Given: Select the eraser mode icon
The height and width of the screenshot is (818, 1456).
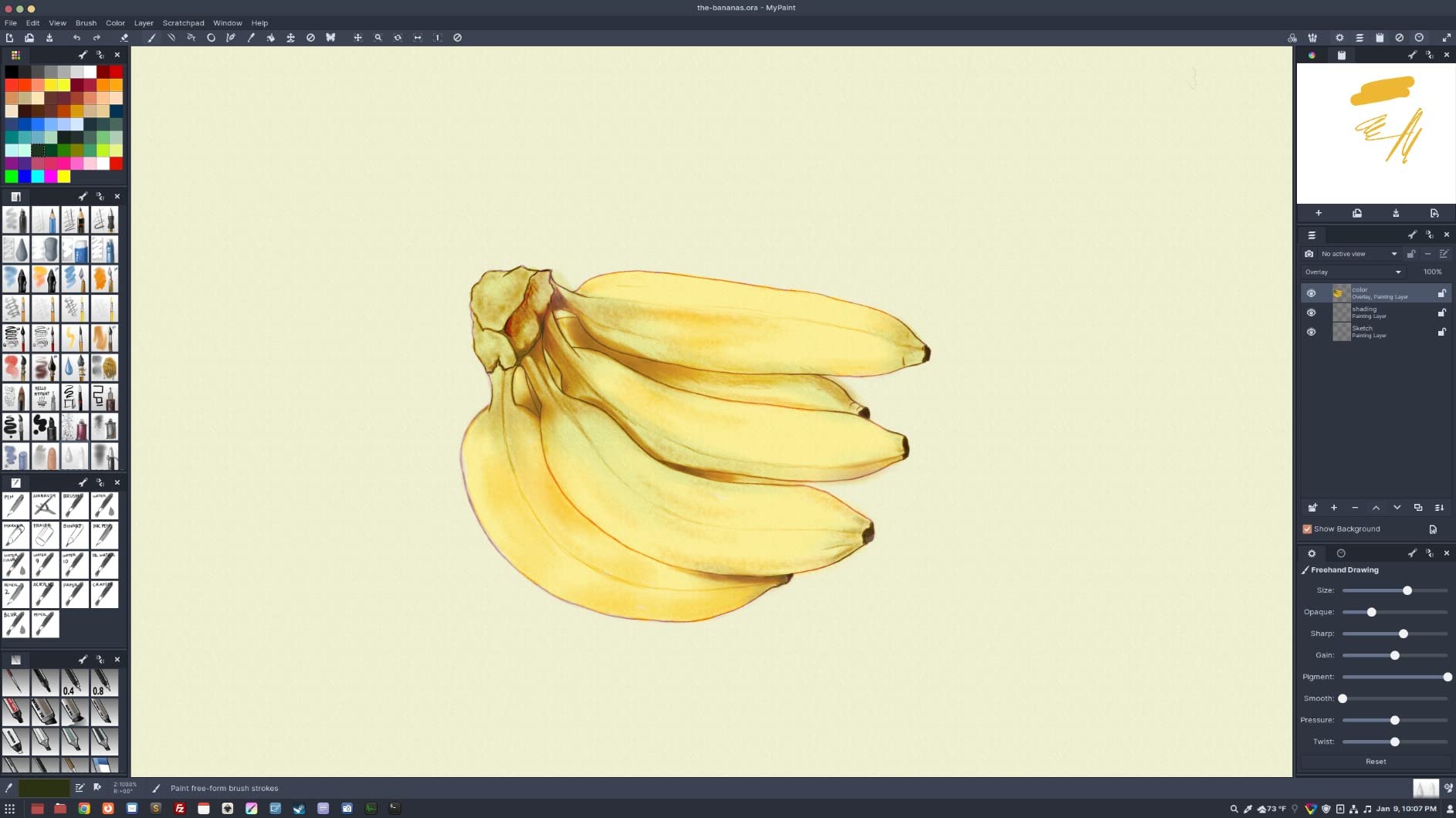Looking at the screenshot, I should coord(124,37).
